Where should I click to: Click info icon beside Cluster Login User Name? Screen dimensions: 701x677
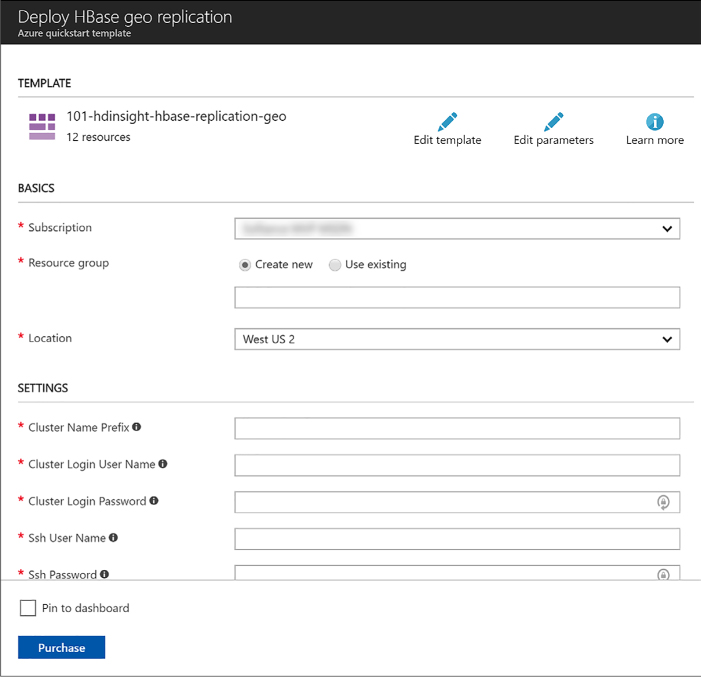click(163, 464)
